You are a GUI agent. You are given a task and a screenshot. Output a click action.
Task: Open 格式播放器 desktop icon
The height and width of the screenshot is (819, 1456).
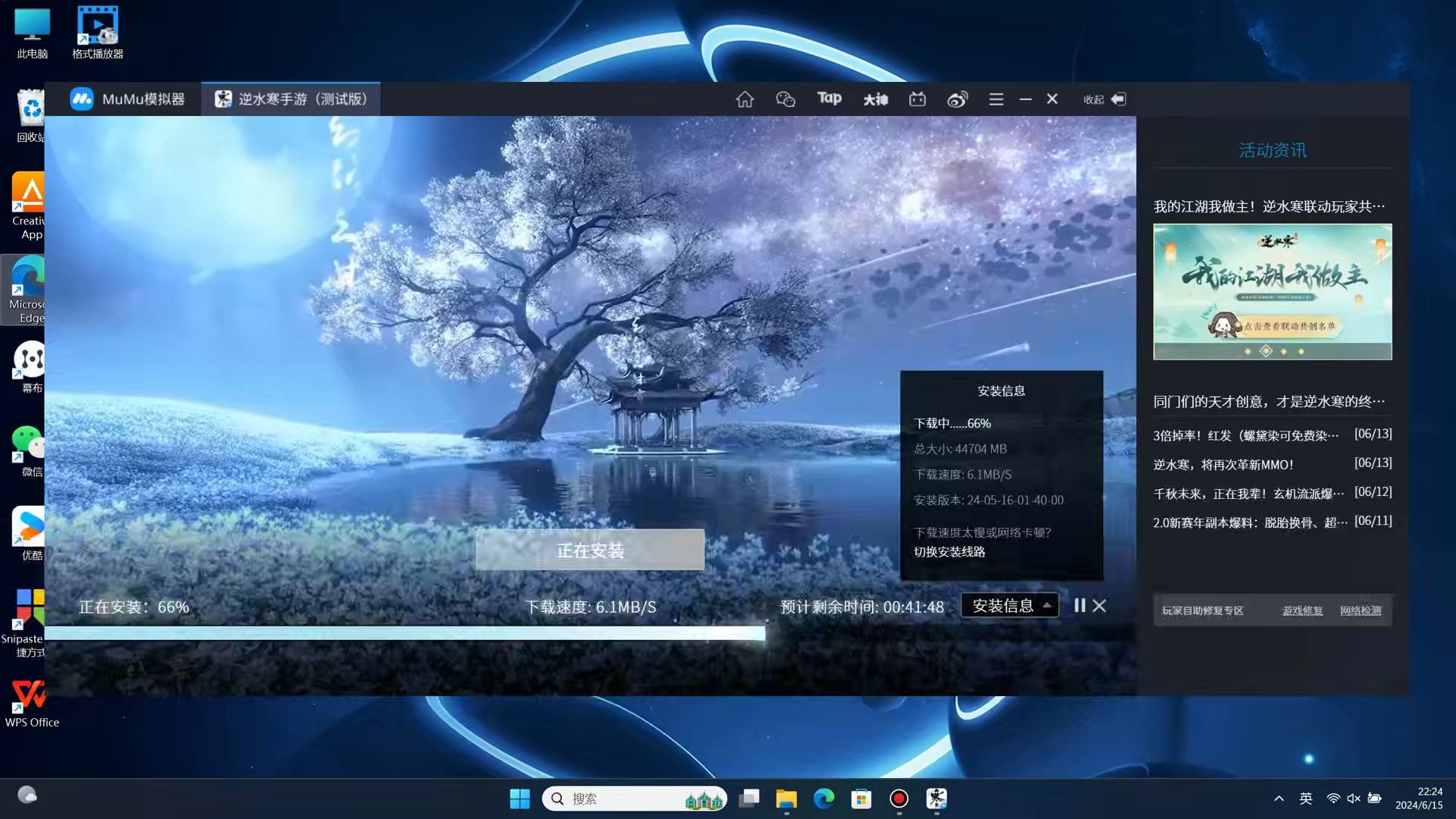point(98,33)
